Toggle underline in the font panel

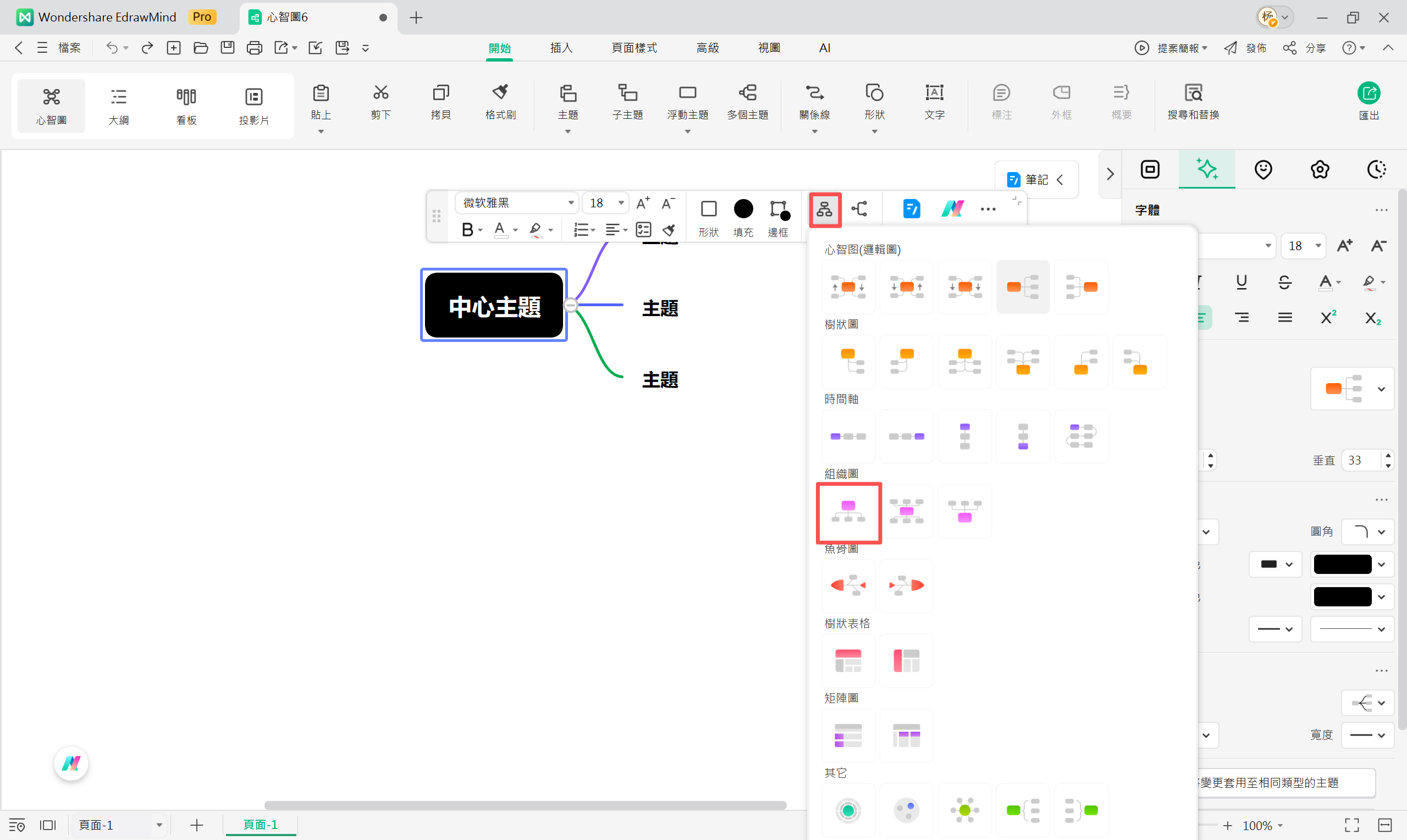tap(1241, 282)
